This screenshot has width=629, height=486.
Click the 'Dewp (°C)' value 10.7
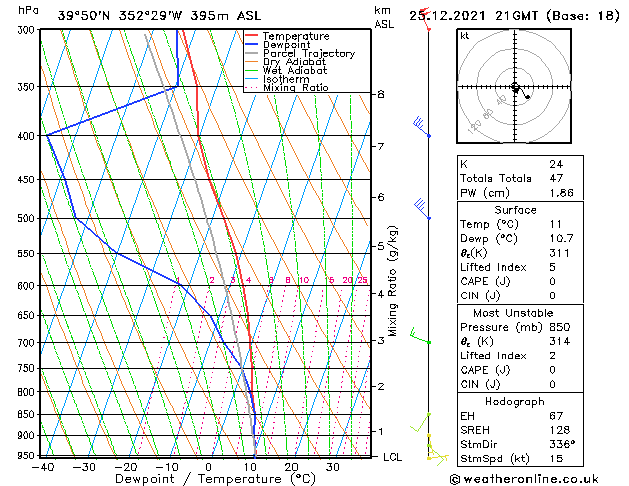tap(561, 239)
